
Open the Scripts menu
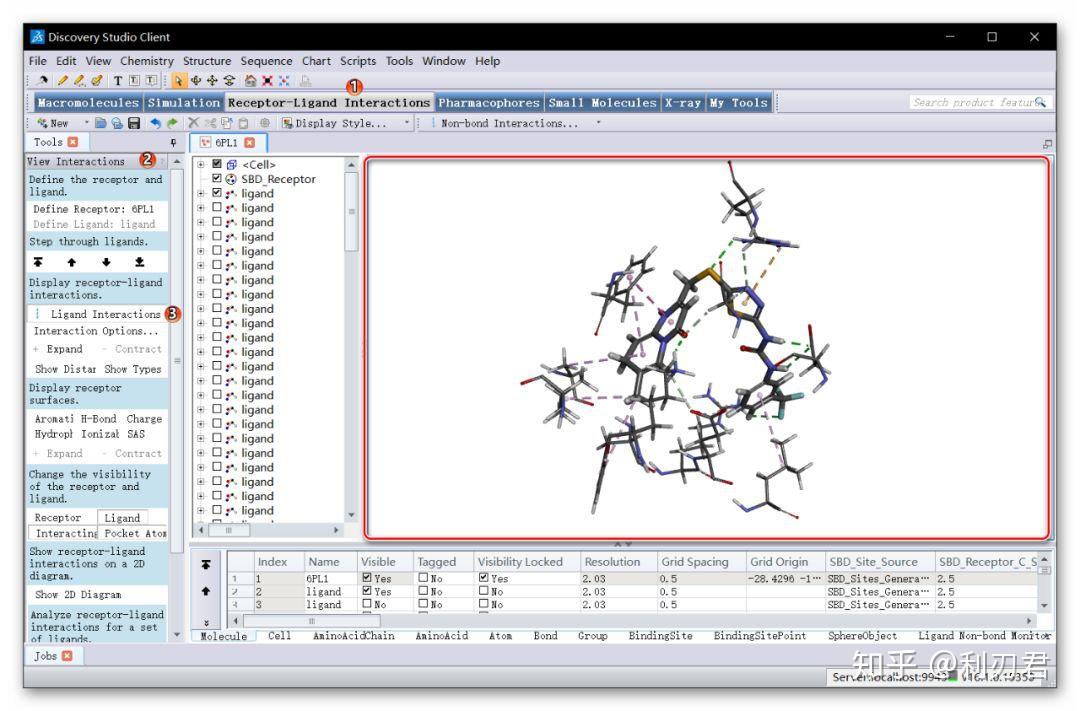click(356, 61)
